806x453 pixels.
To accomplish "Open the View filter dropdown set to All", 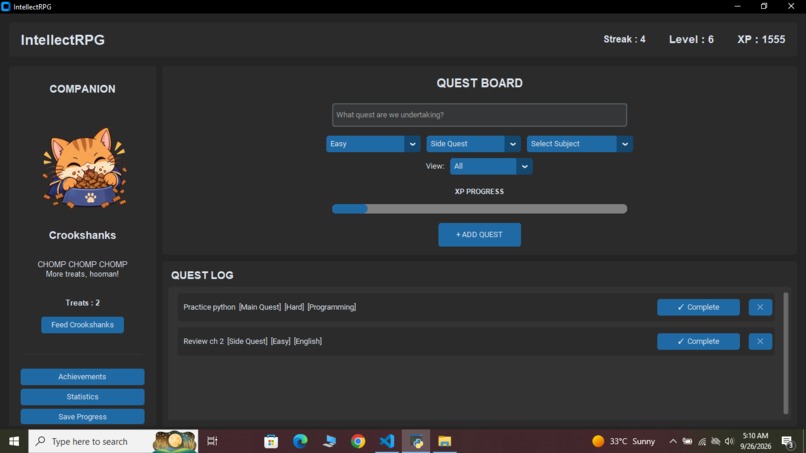I will [491, 166].
